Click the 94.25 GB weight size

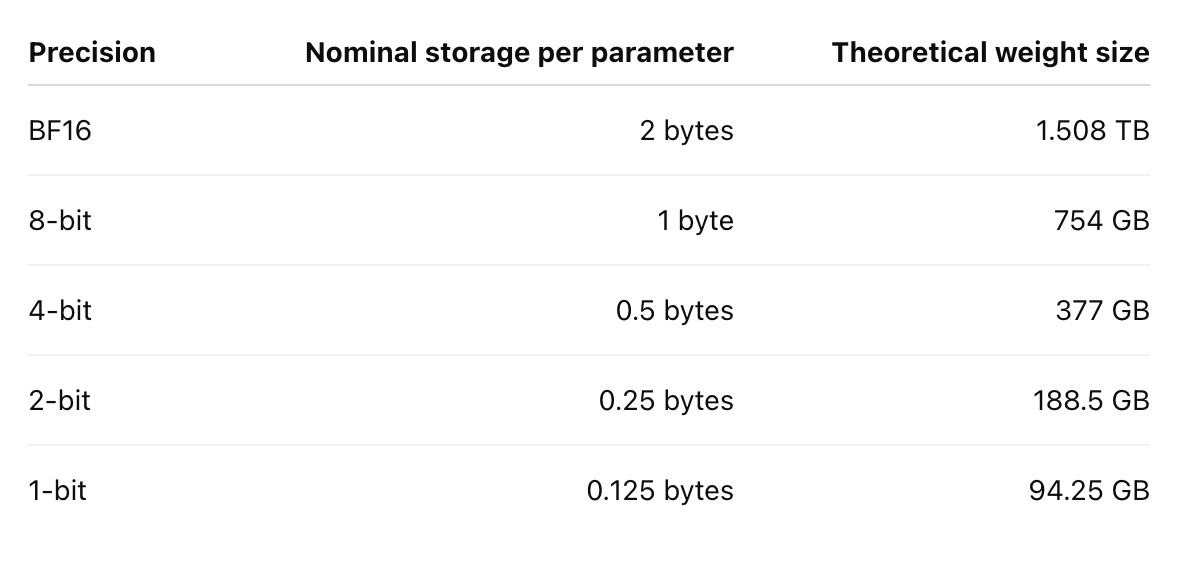coord(1088,491)
